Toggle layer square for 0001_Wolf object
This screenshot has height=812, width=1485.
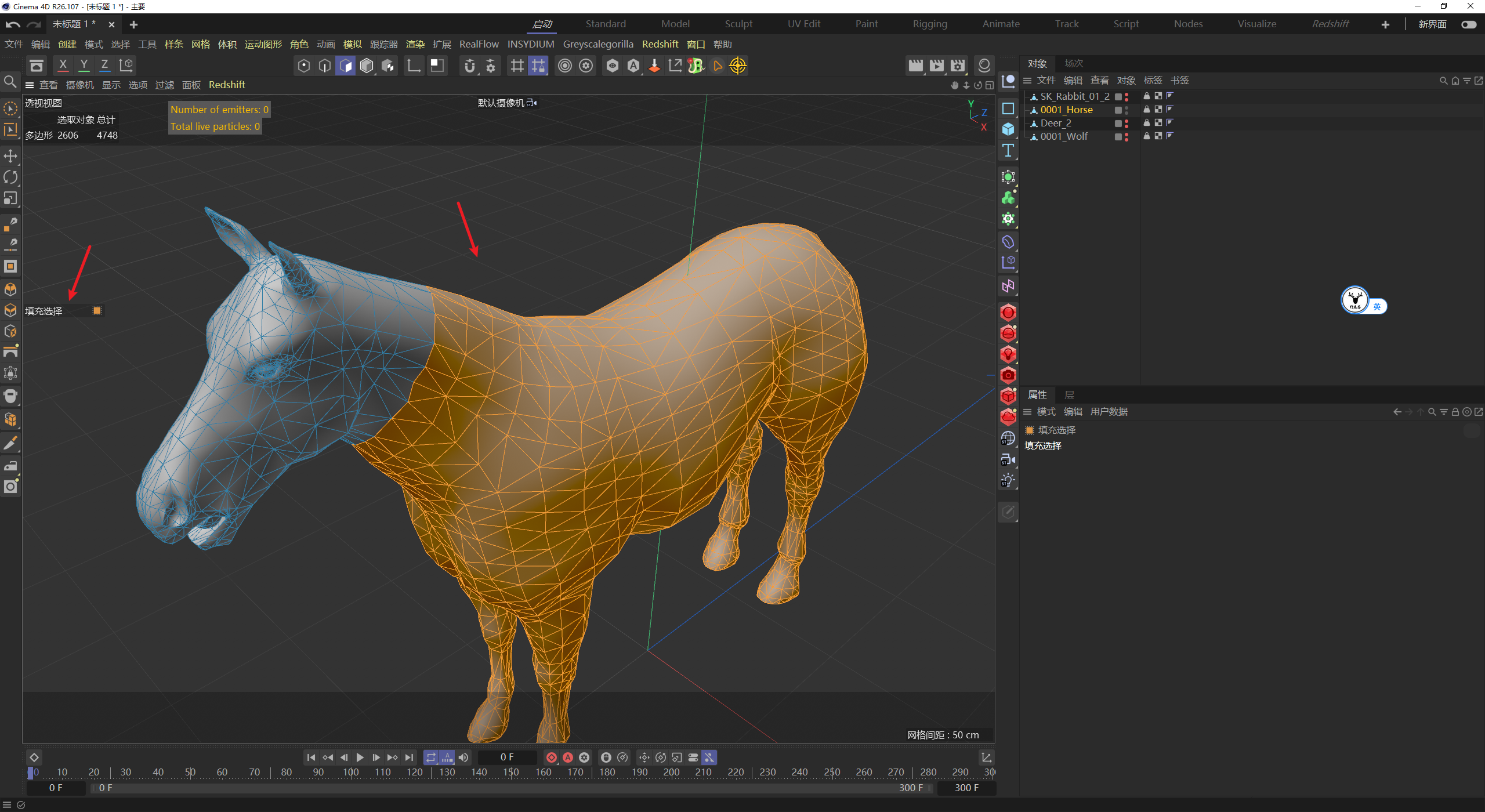point(1118,137)
